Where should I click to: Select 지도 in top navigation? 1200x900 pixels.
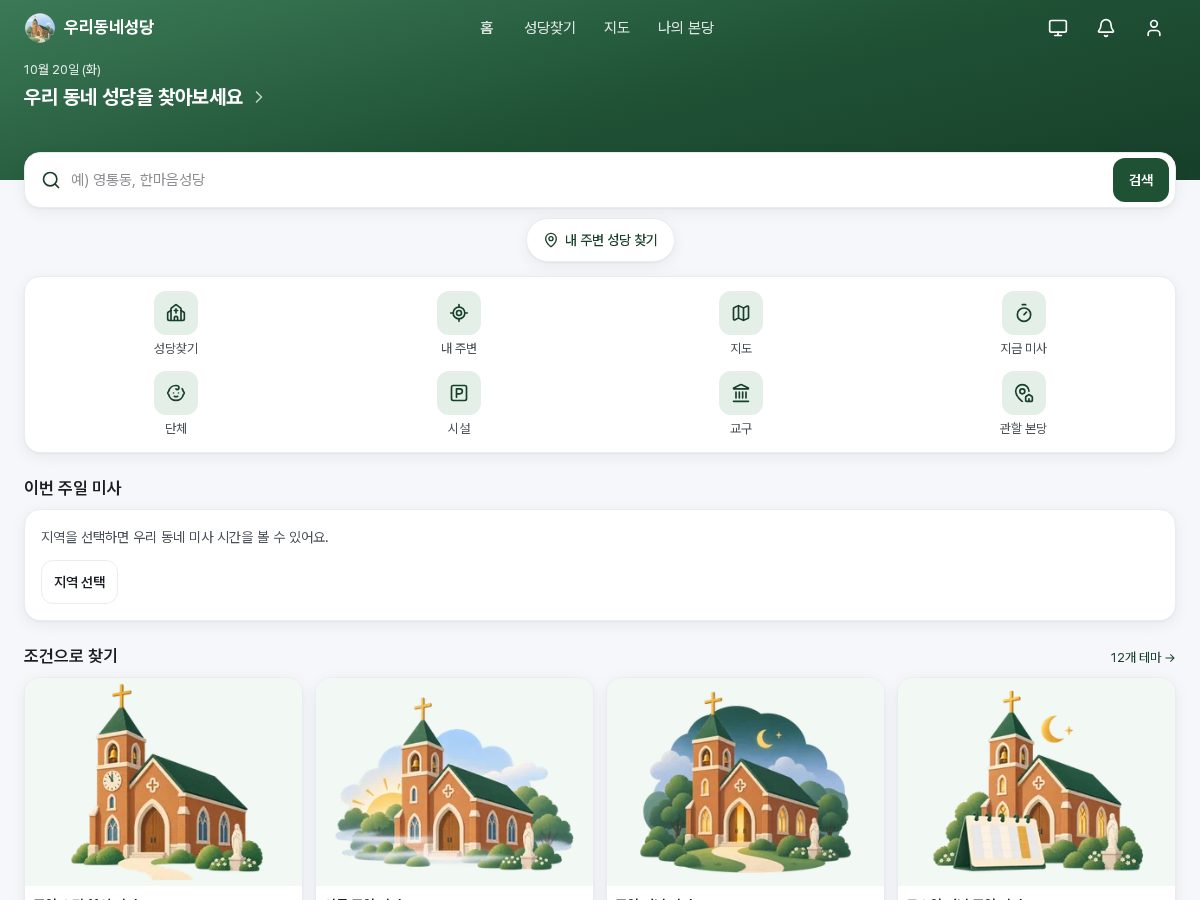click(x=617, y=28)
